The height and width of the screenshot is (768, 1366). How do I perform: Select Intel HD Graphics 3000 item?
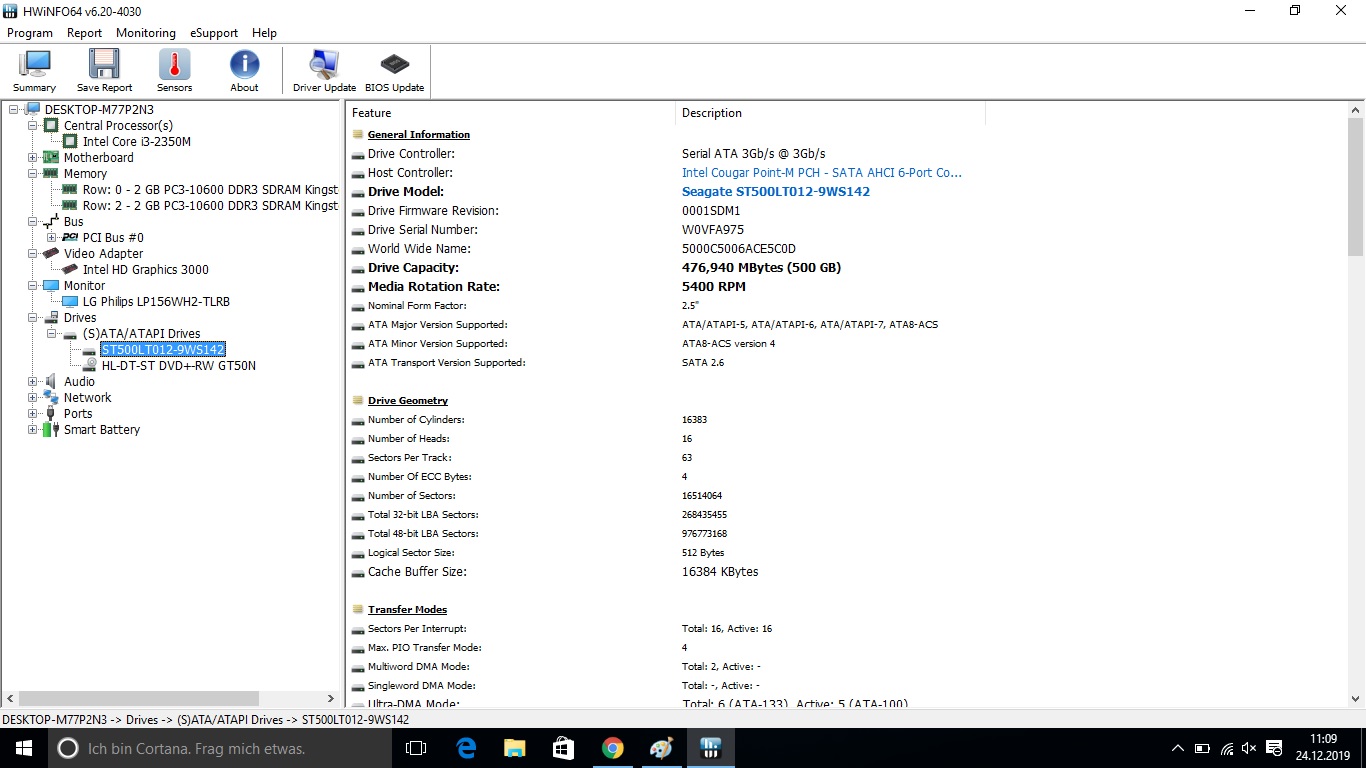tap(146, 270)
